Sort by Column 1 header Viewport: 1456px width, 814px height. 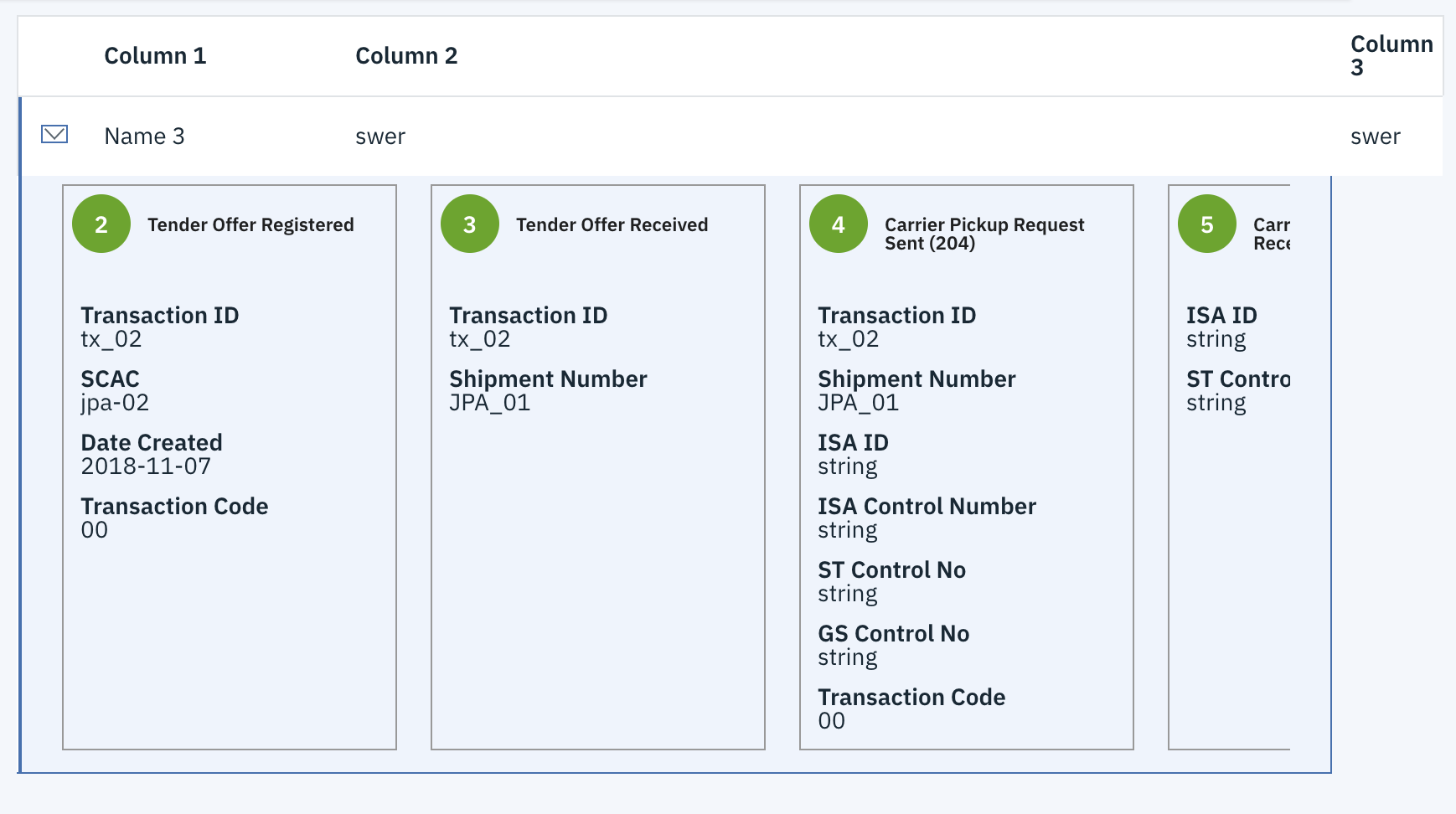click(x=156, y=55)
